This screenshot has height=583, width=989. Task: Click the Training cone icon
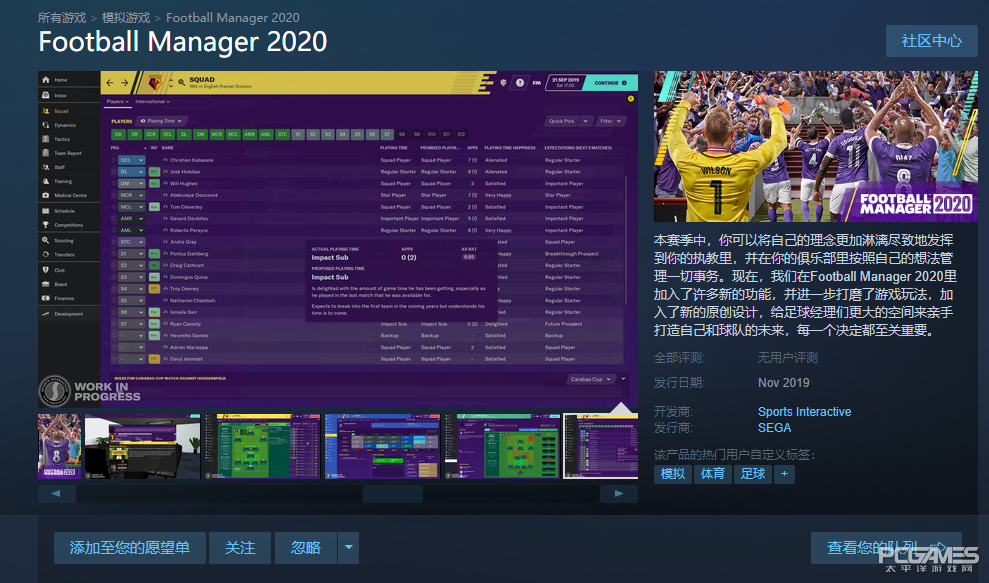click(x=45, y=181)
